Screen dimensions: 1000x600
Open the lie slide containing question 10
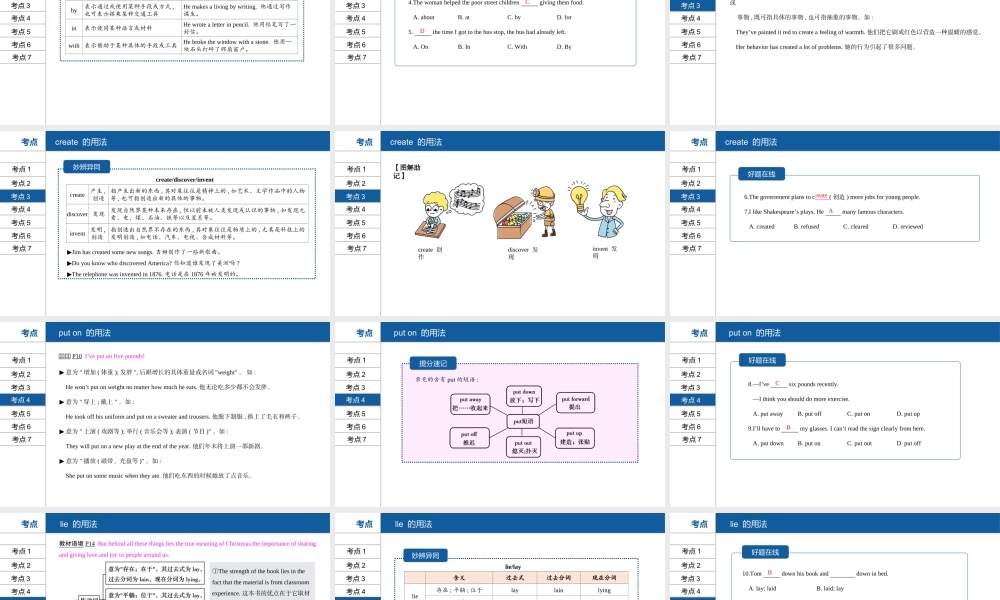[835, 557]
